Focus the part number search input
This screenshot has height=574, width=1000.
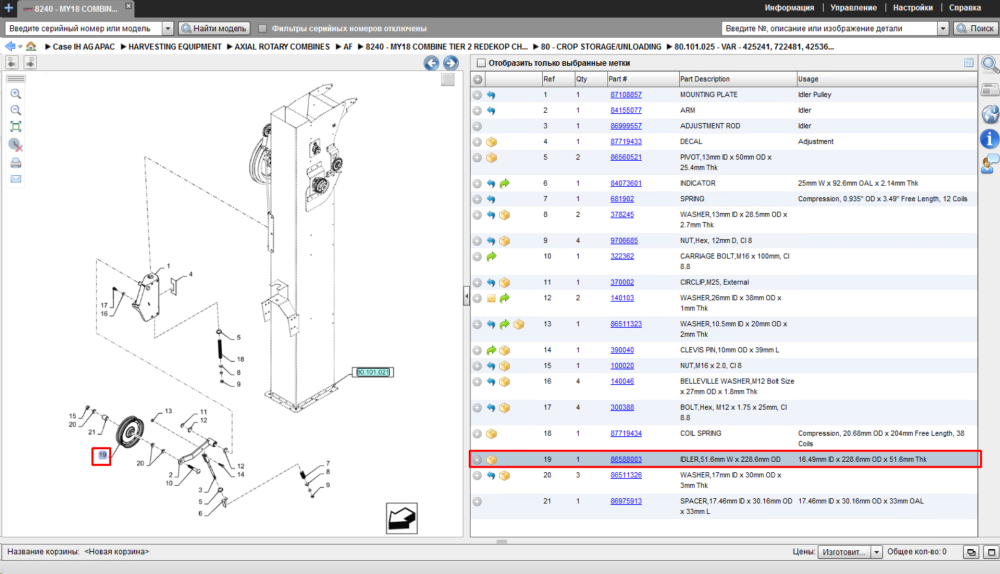pyautogui.click(x=829, y=28)
